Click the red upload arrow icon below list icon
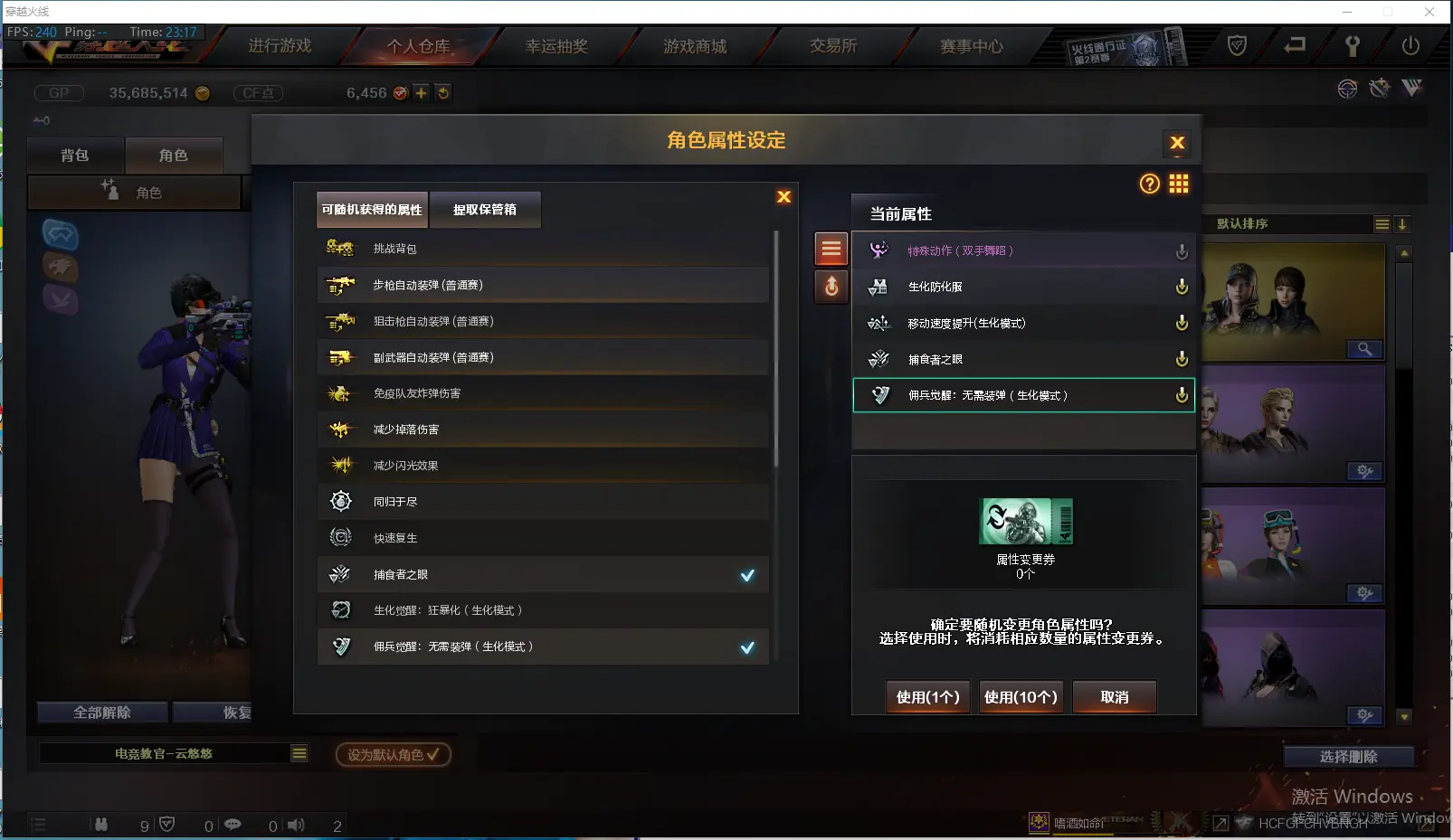The image size is (1453, 840). pyautogui.click(x=831, y=287)
